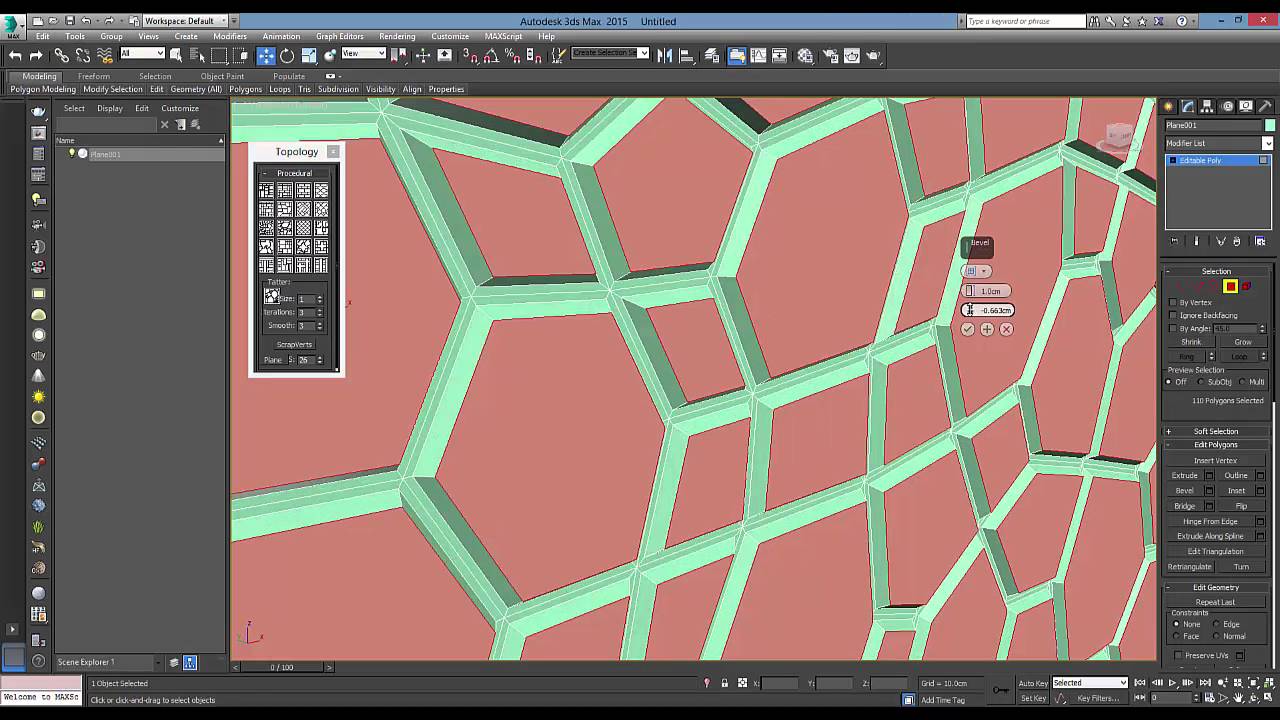Select the Select and Move tool
1280x720 pixels.
point(266,56)
